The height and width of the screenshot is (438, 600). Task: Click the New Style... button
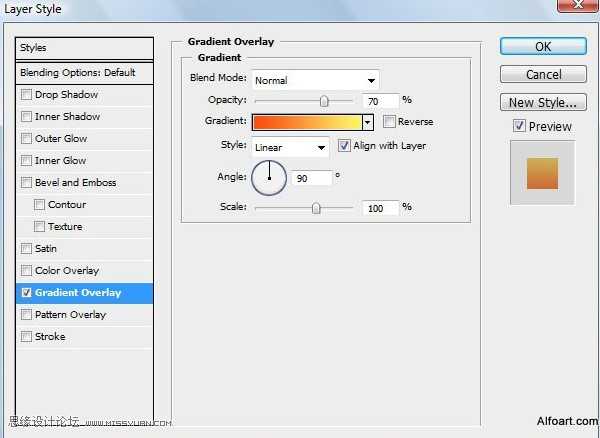coord(543,102)
